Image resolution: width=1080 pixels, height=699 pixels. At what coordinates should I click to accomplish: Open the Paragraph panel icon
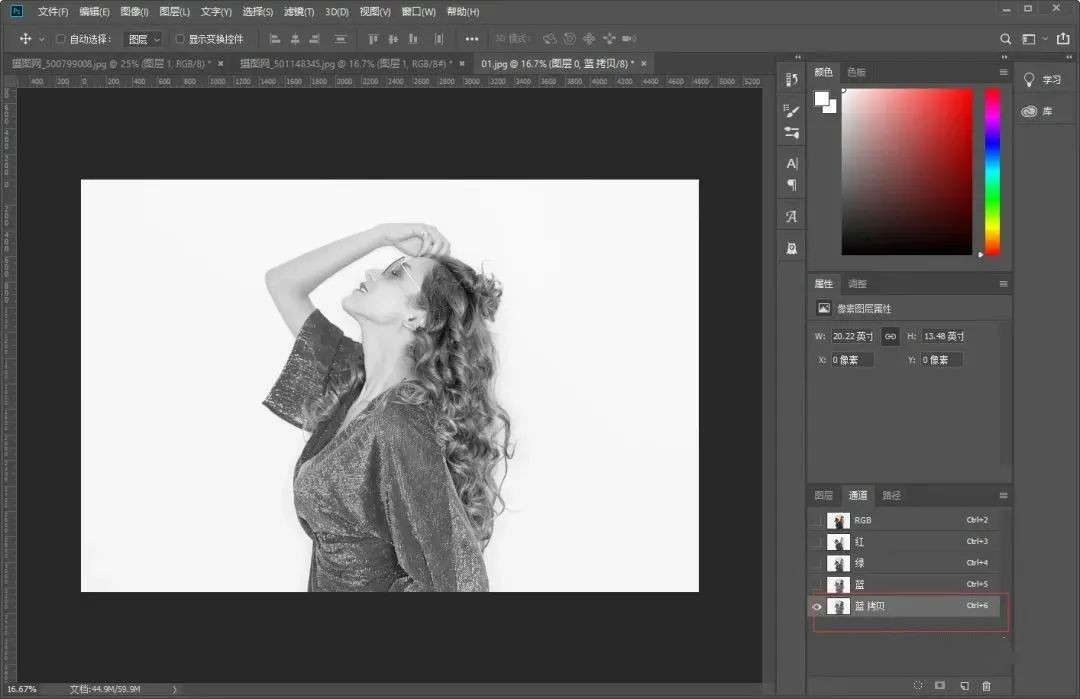click(x=792, y=185)
